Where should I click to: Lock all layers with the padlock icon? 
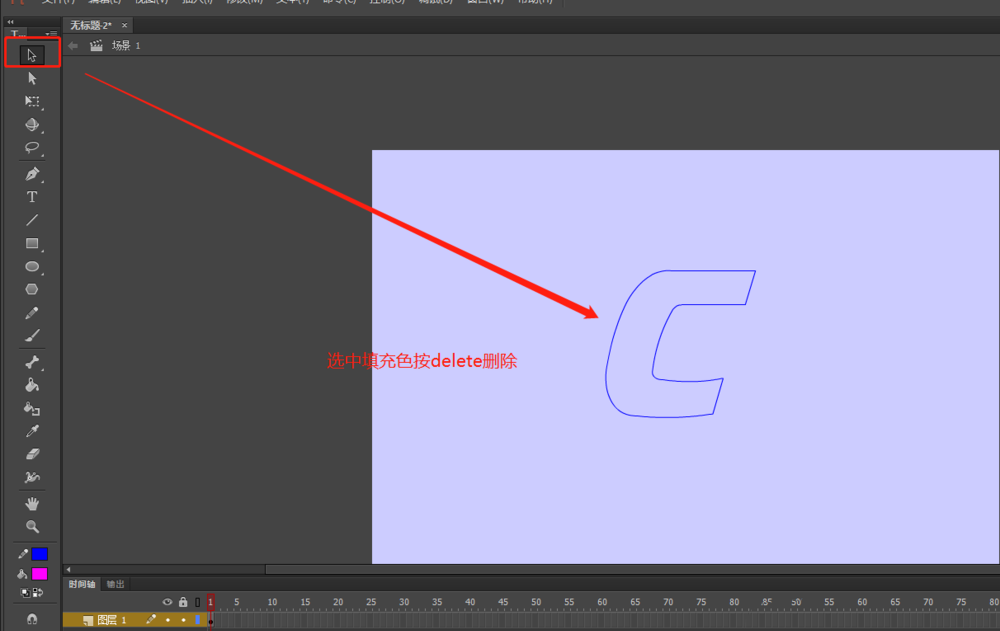(x=183, y=602)
